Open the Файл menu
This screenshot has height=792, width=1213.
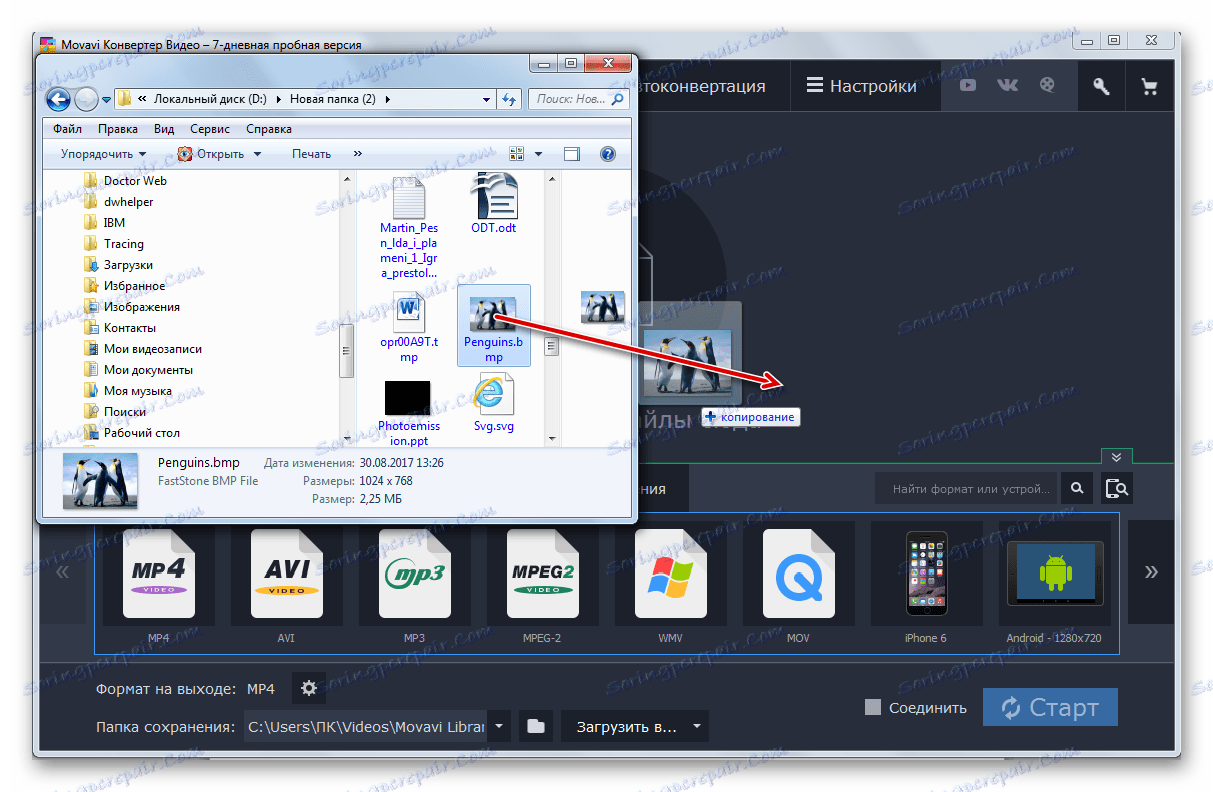tap(68, 129)
